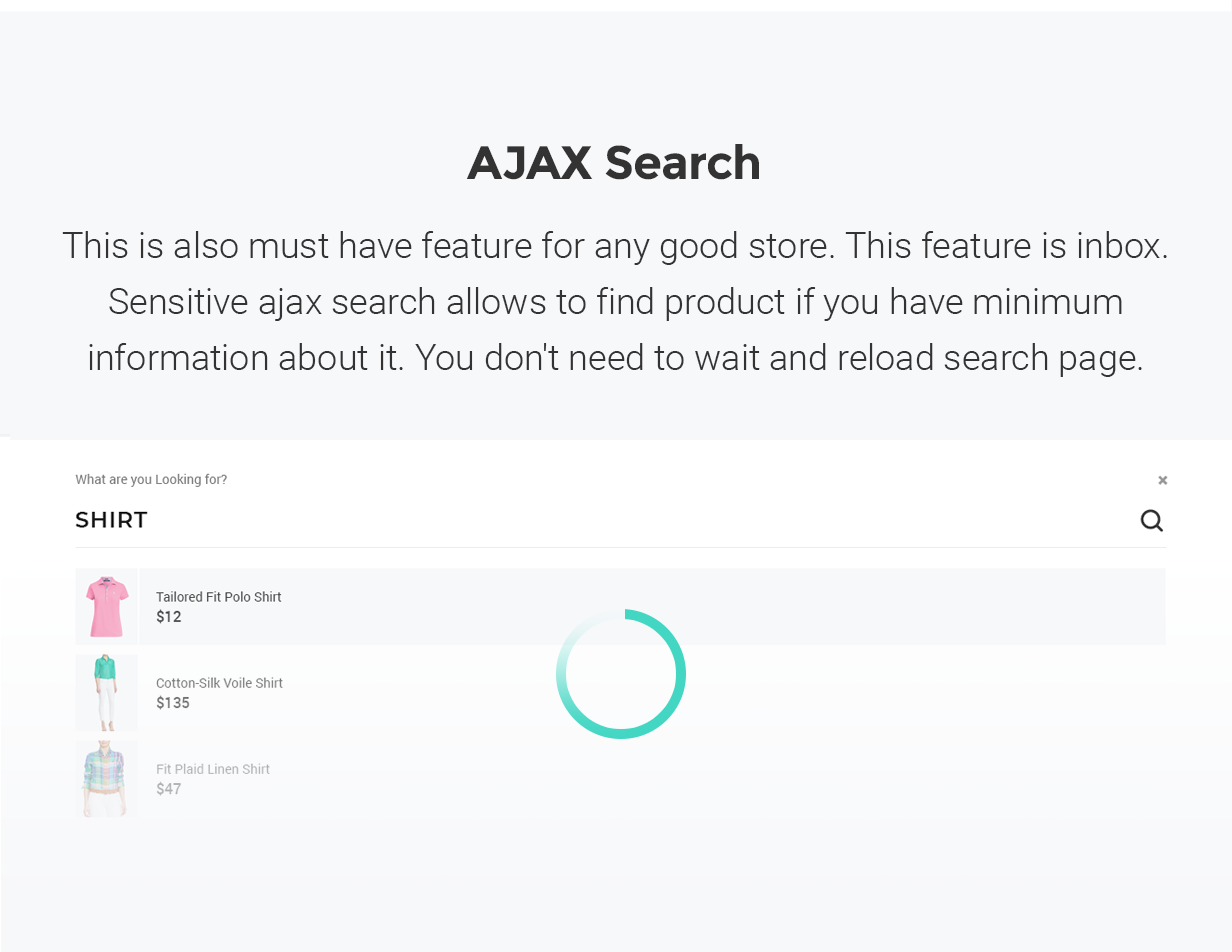Click the AJAX Search heading
The width and height of the screenshot is (1232, 952).
(614, 163)
